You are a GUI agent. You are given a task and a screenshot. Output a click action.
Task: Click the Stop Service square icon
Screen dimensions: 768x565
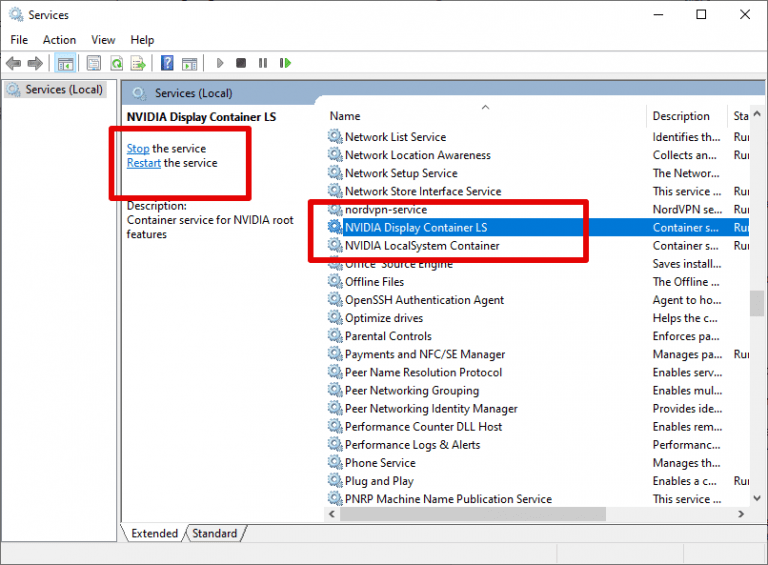coord(241,63)
